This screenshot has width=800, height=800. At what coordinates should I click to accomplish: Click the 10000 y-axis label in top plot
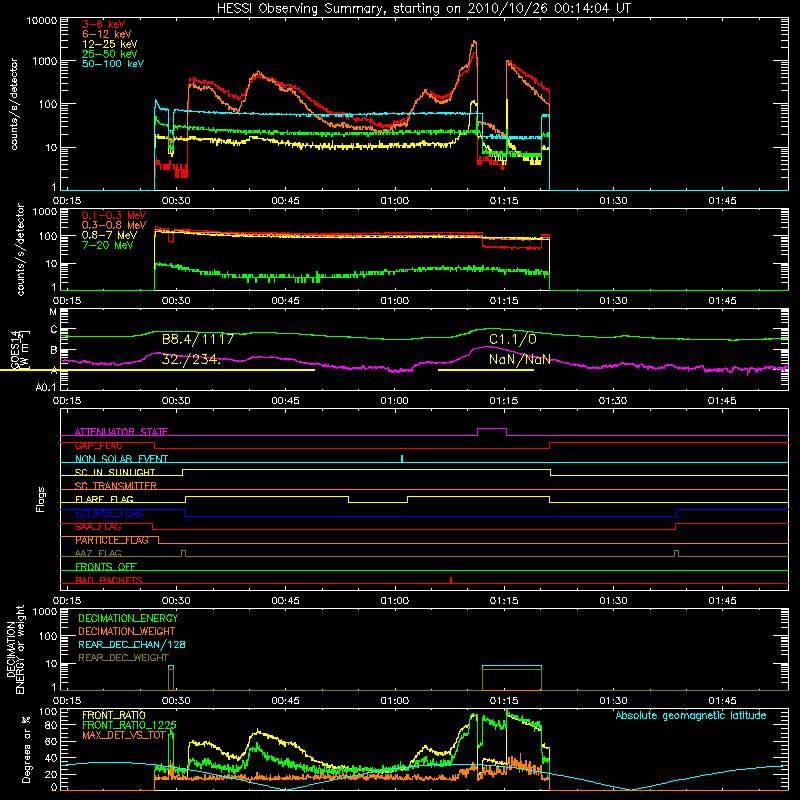(x=42, y=20)
